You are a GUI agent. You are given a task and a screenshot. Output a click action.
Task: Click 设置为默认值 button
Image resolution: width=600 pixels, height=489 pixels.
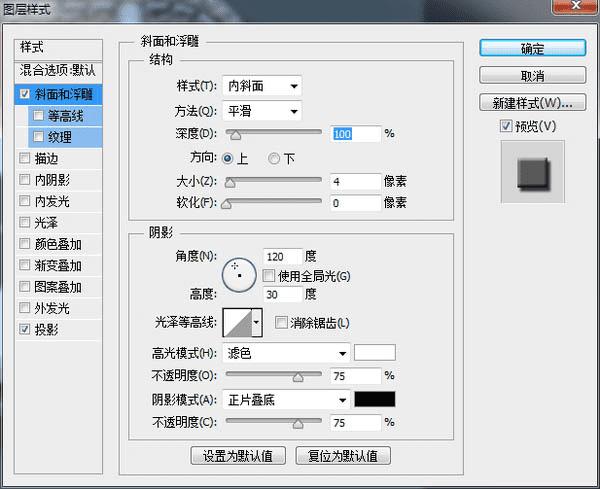click(238, 456)
